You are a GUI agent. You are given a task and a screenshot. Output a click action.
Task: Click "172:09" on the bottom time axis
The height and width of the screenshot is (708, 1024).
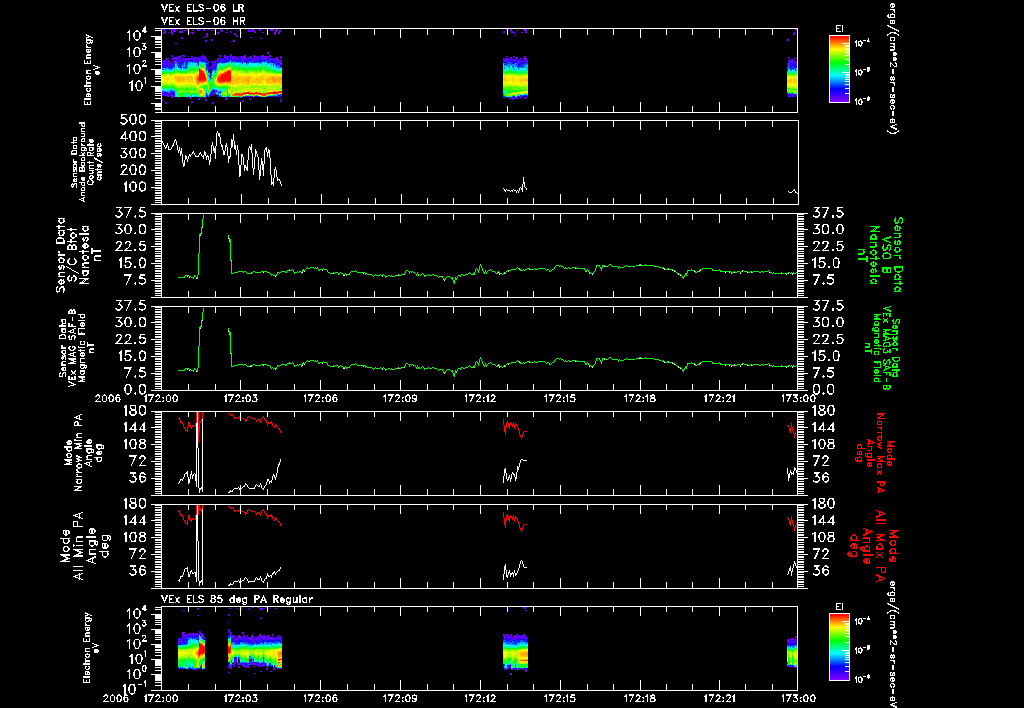[400, 698]
